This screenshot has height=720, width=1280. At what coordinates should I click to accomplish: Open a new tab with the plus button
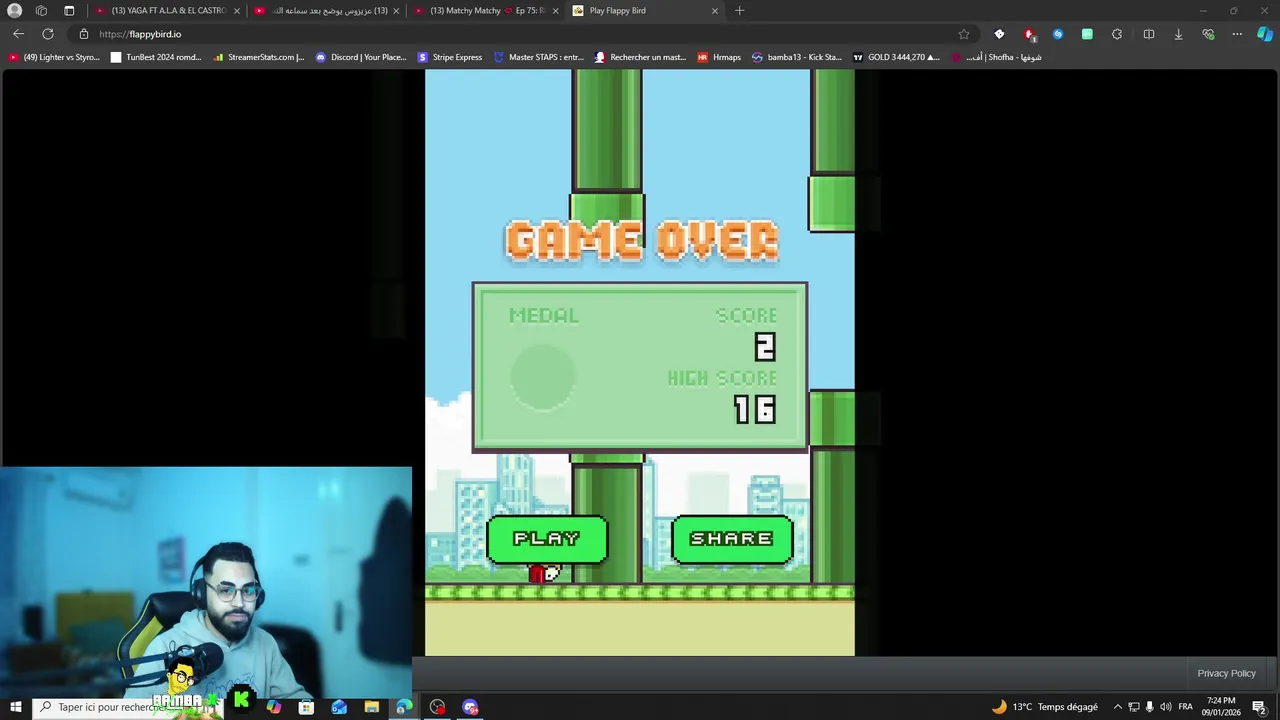[739, 10]
